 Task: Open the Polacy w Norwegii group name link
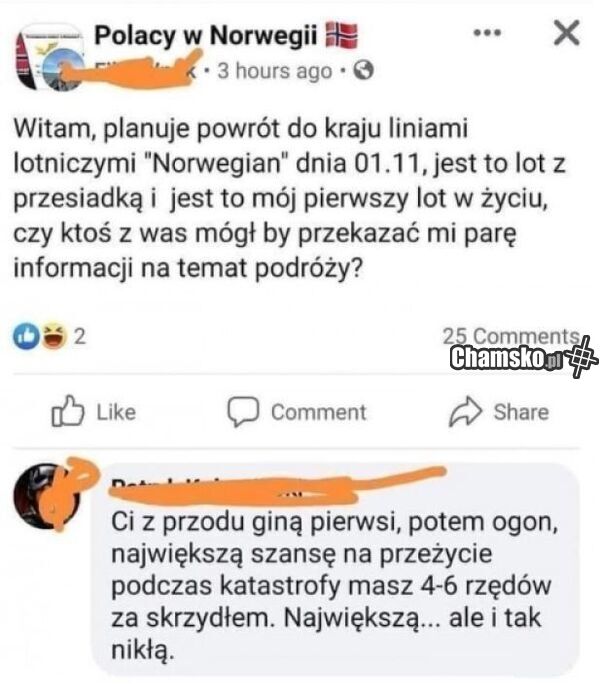pyautogui.click(x=206, y=35)
